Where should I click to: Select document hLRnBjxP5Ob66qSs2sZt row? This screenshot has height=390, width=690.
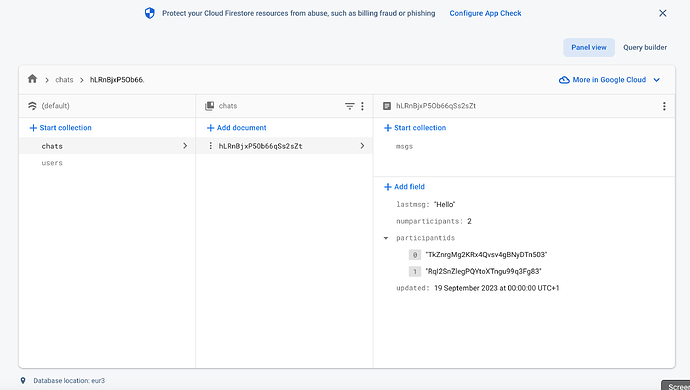click(x=284, y=146)
